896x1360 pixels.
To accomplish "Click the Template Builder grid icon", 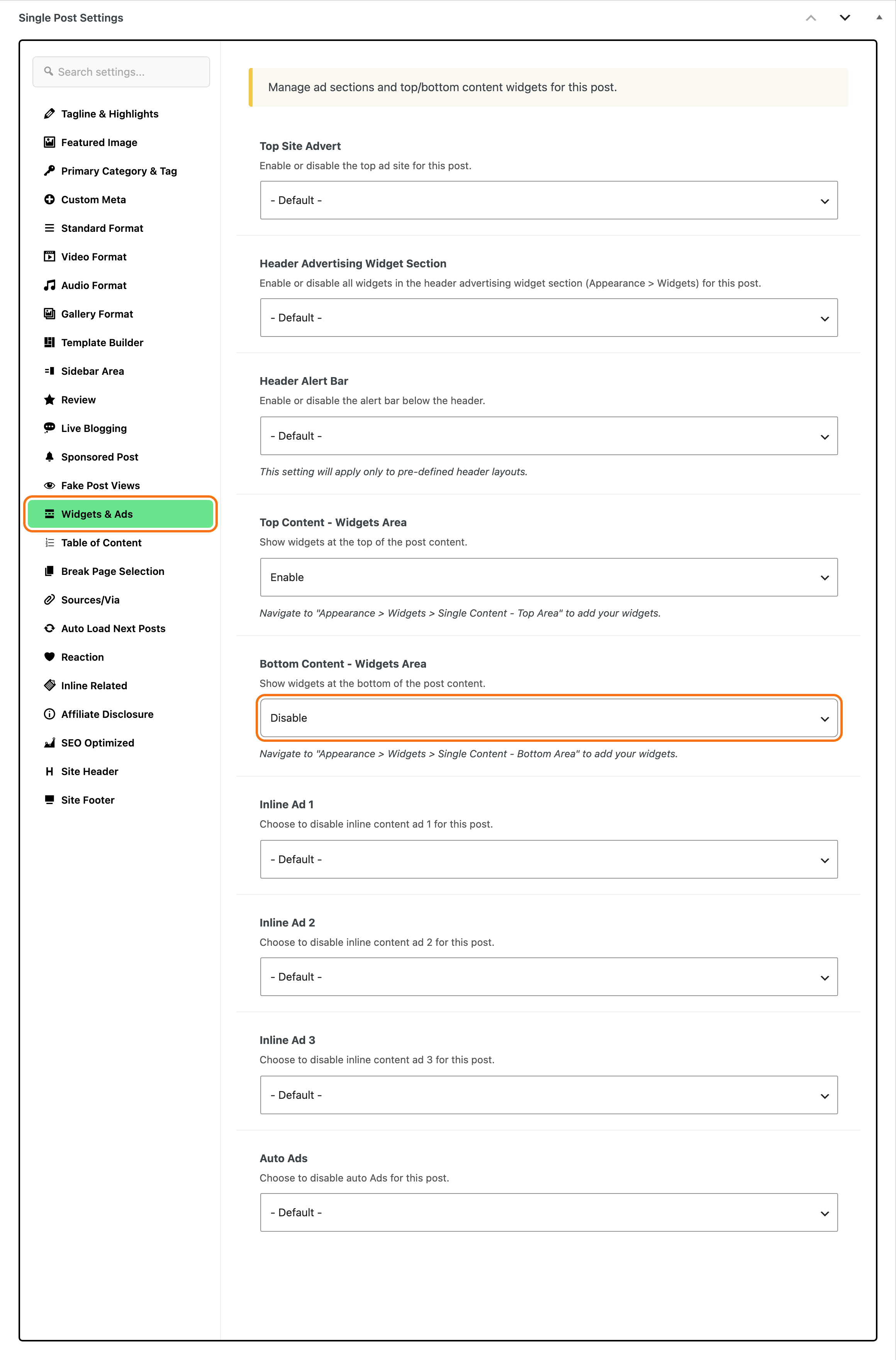I will 50,342.
